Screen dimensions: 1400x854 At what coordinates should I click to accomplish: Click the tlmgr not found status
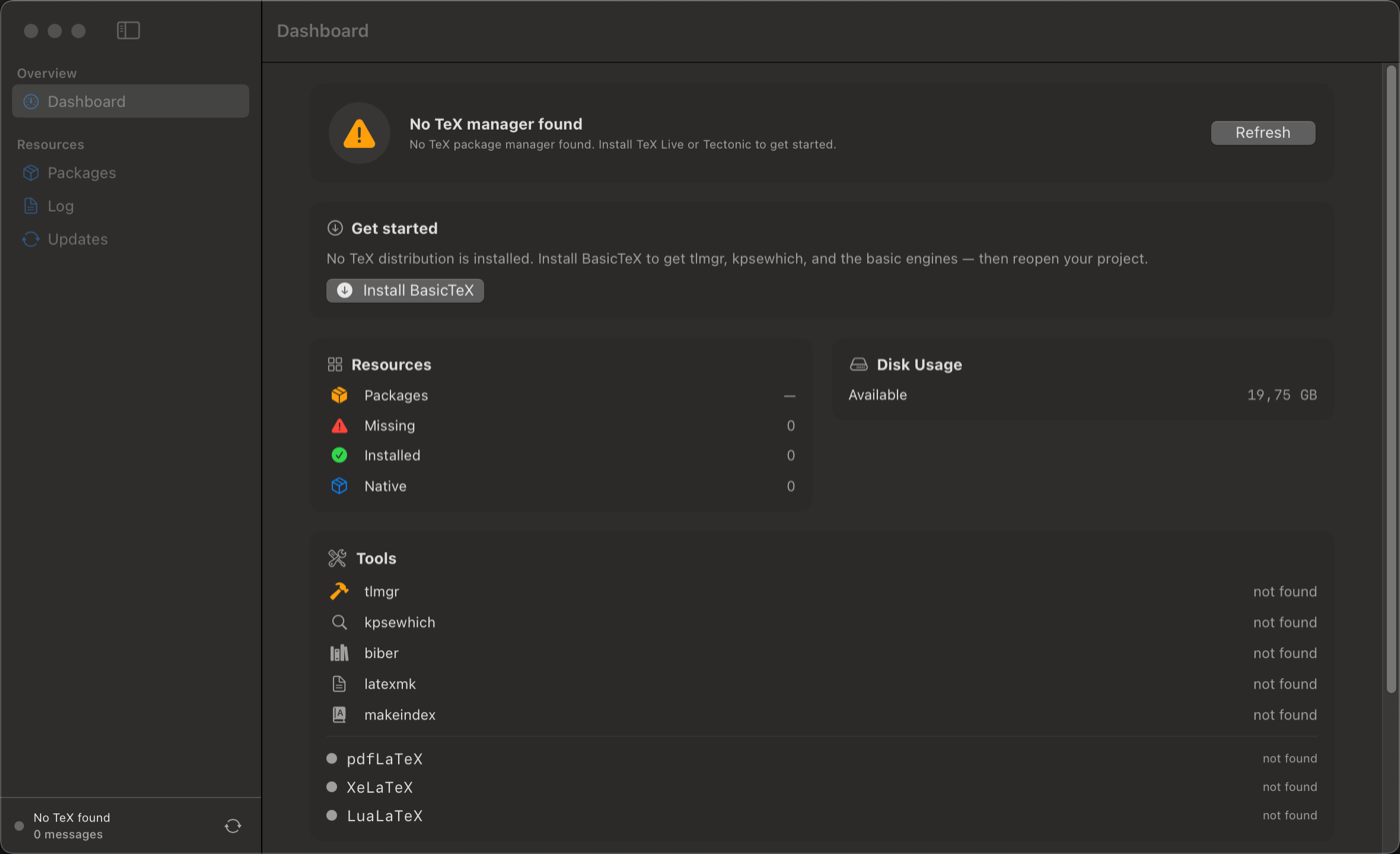click(1285, 591)
